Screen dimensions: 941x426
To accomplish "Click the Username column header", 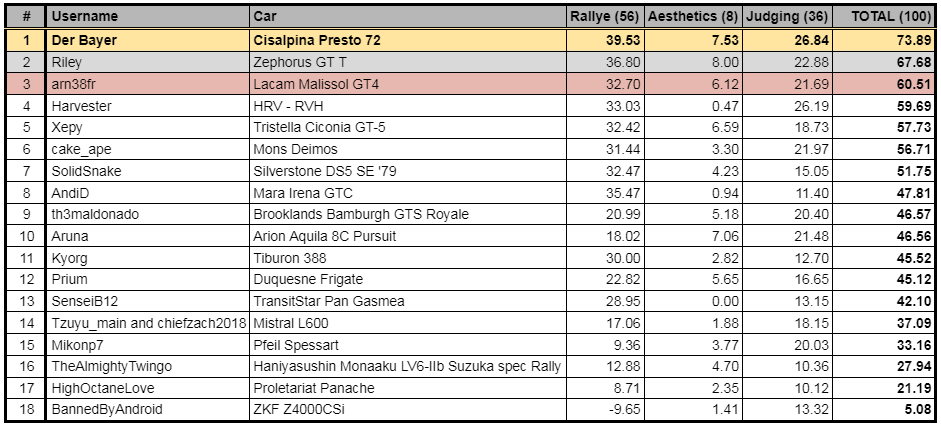I will pos(85,17).
